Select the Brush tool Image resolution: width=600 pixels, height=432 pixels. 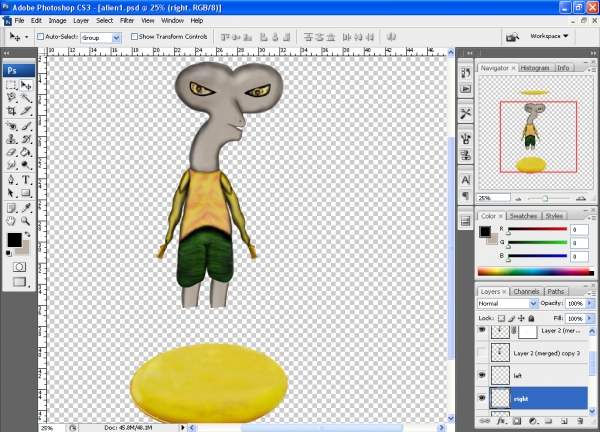coord(26,126)
